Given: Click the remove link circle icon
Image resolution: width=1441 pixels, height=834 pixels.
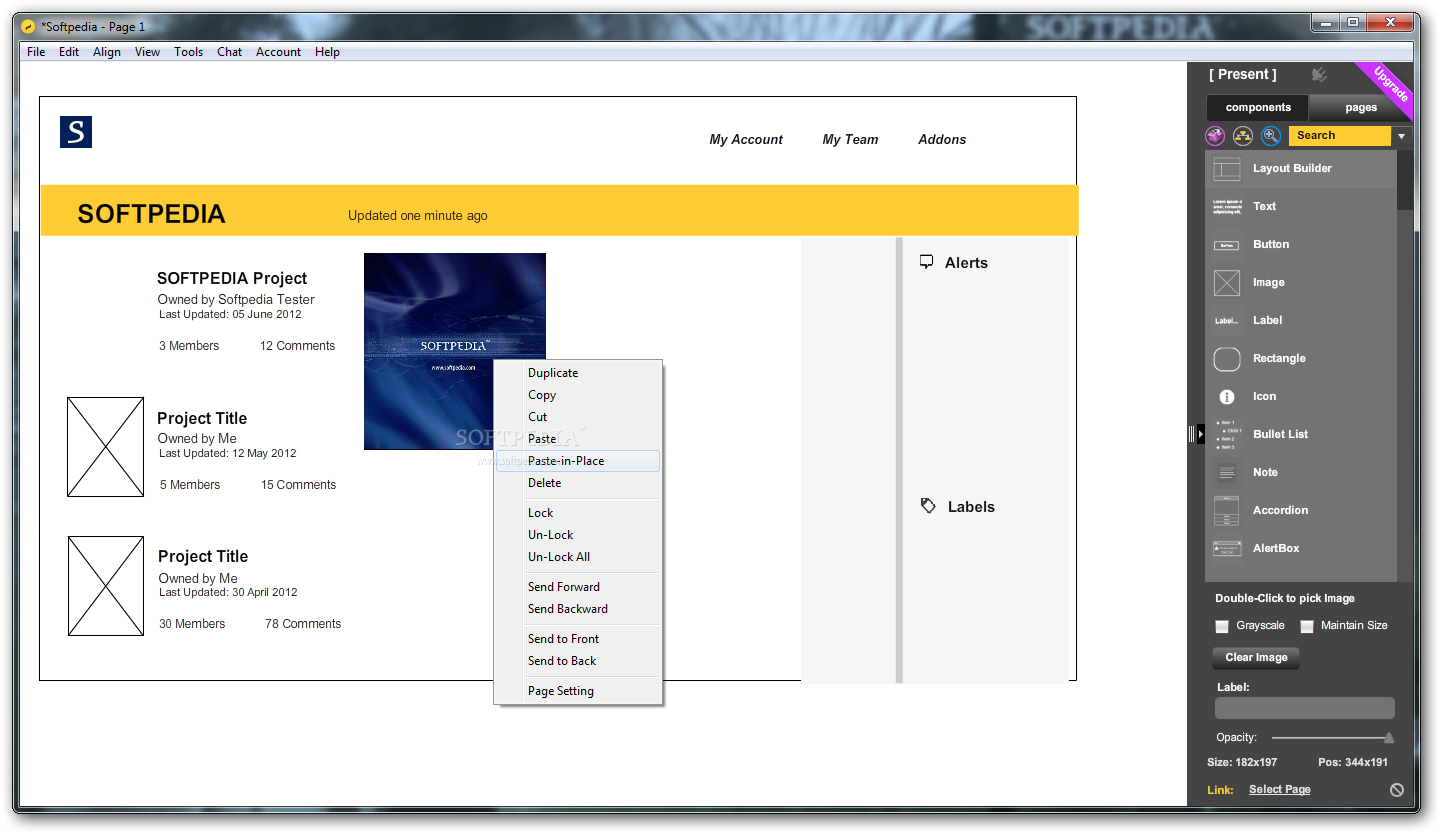Looking at the screenshot, I should (1396, 790).
